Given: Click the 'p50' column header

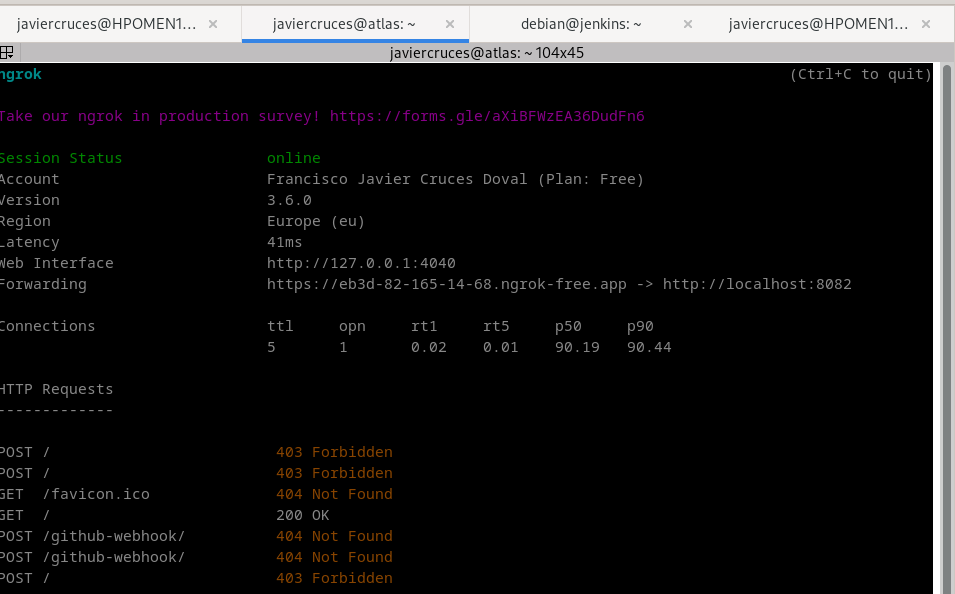Looking at the screenshot, I should click(568, 327).
